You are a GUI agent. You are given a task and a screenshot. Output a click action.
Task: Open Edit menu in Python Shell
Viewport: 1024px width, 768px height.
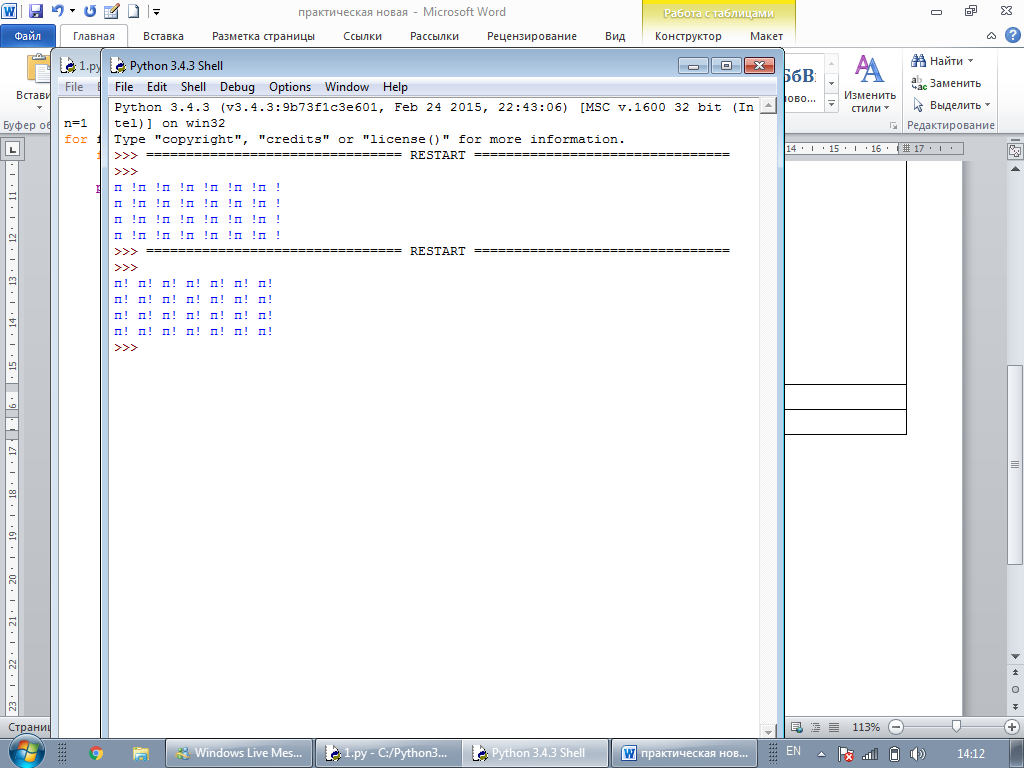[157, 87]
